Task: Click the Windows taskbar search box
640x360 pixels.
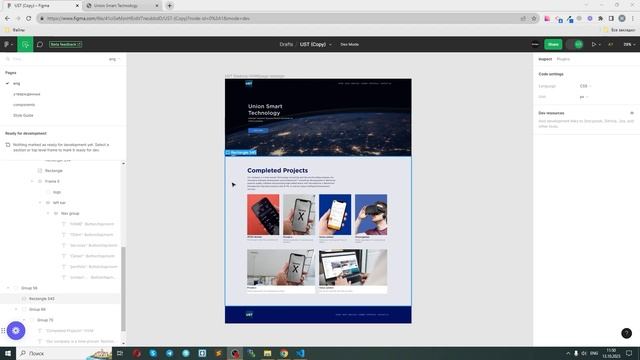Action: coord(64,353)
